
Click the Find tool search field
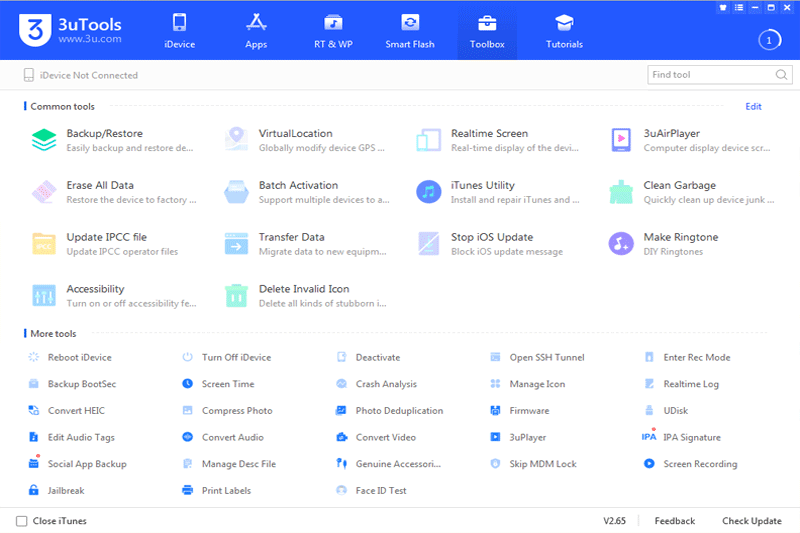pos(710,75)
